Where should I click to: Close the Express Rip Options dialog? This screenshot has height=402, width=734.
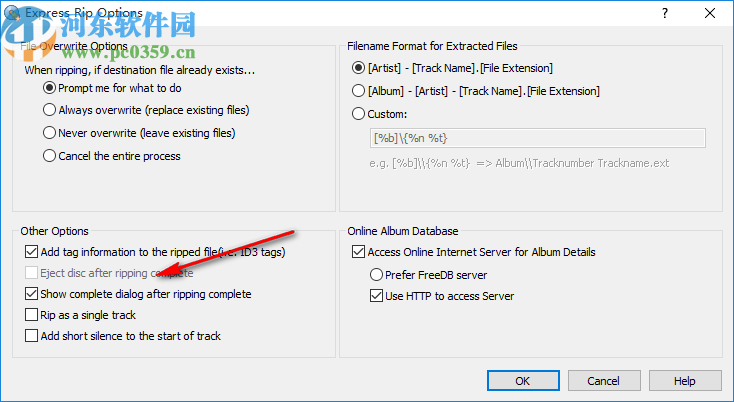tap(710, 14)
